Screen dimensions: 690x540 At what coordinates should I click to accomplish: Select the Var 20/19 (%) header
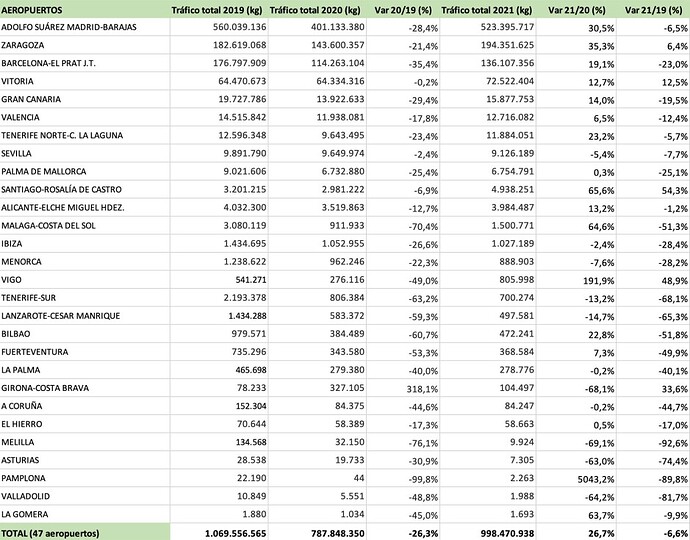(403, 10)
